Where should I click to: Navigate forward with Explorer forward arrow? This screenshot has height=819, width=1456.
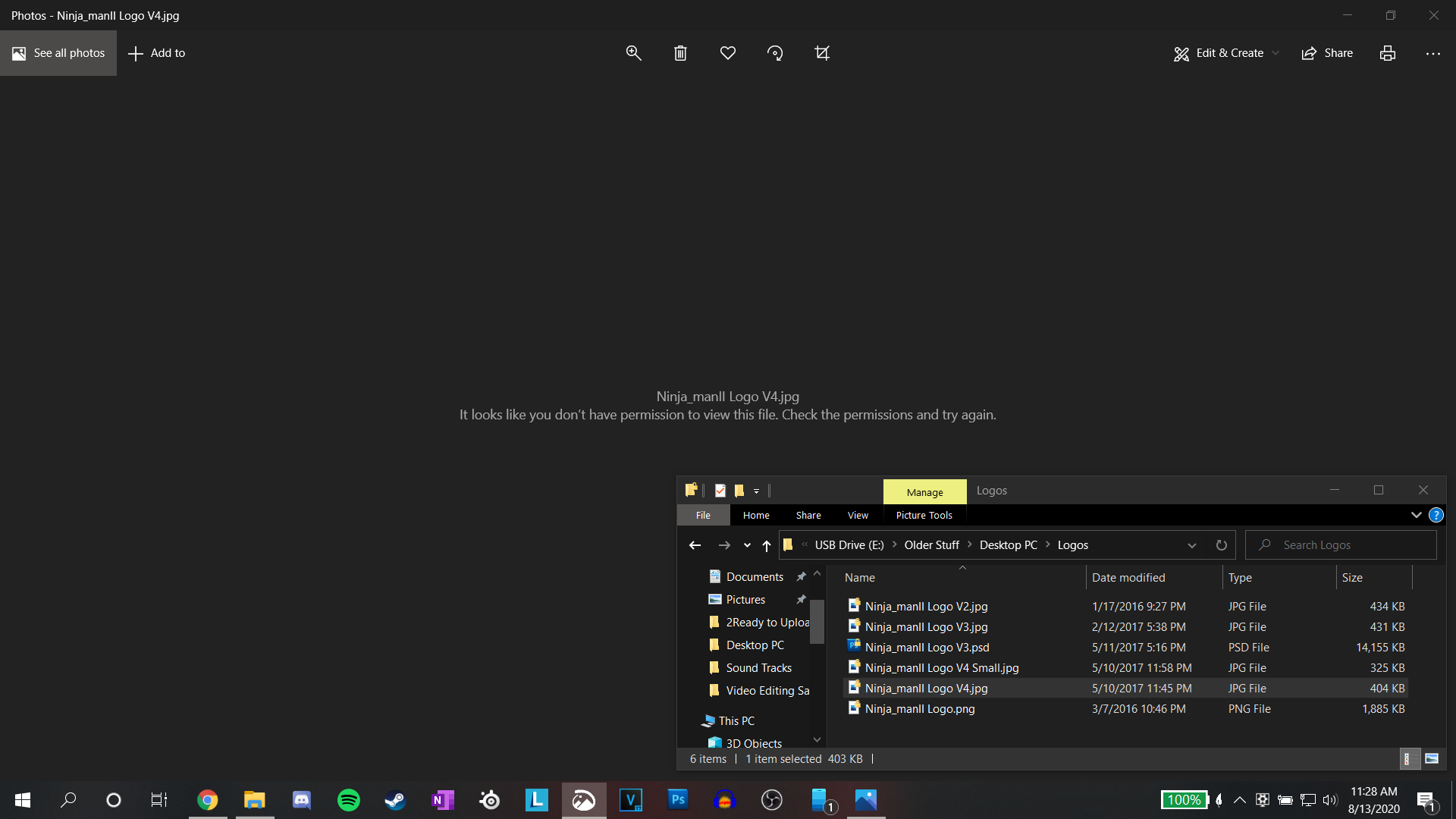724,545
